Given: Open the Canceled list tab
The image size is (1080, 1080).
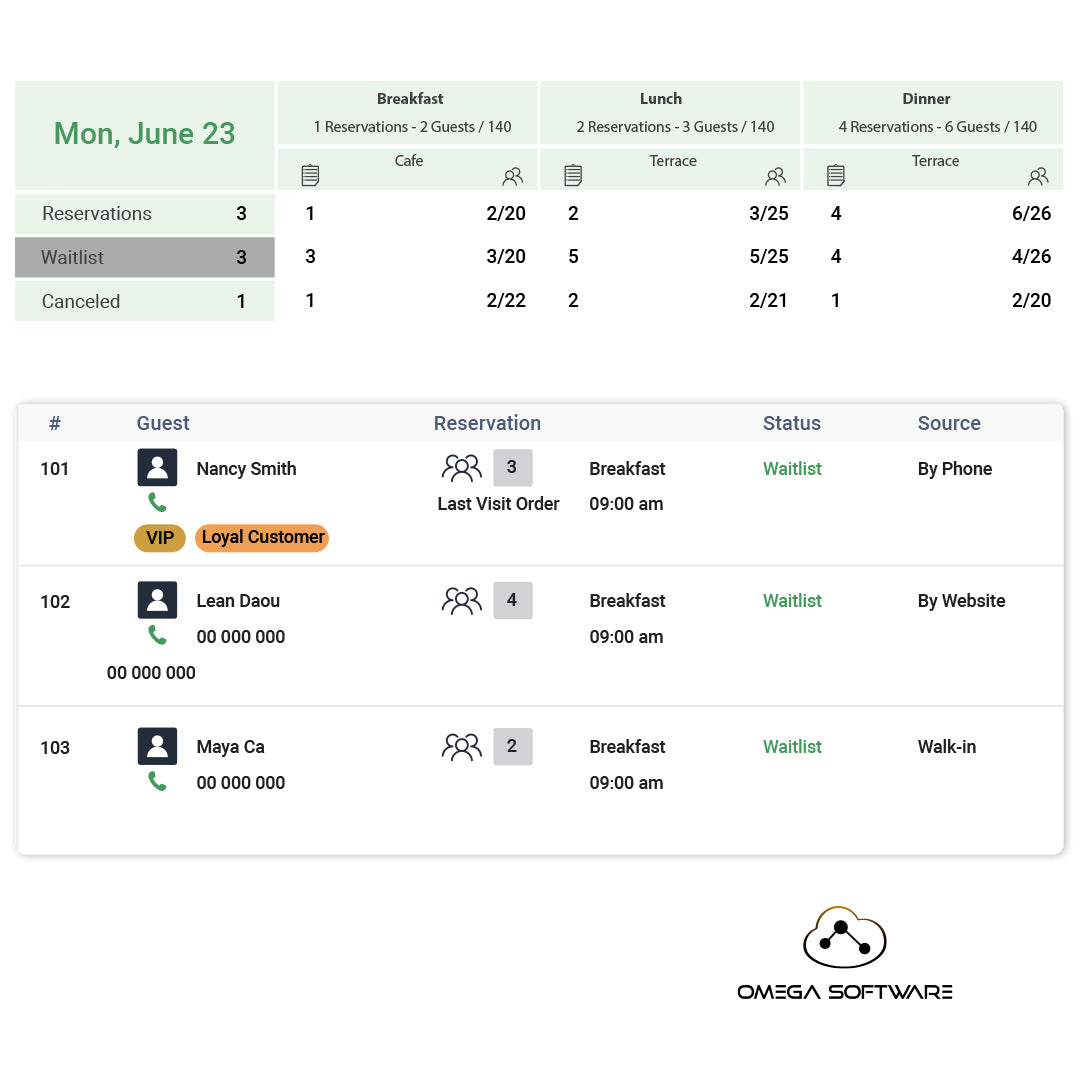Looking at the screenshot, I should 145,301.
